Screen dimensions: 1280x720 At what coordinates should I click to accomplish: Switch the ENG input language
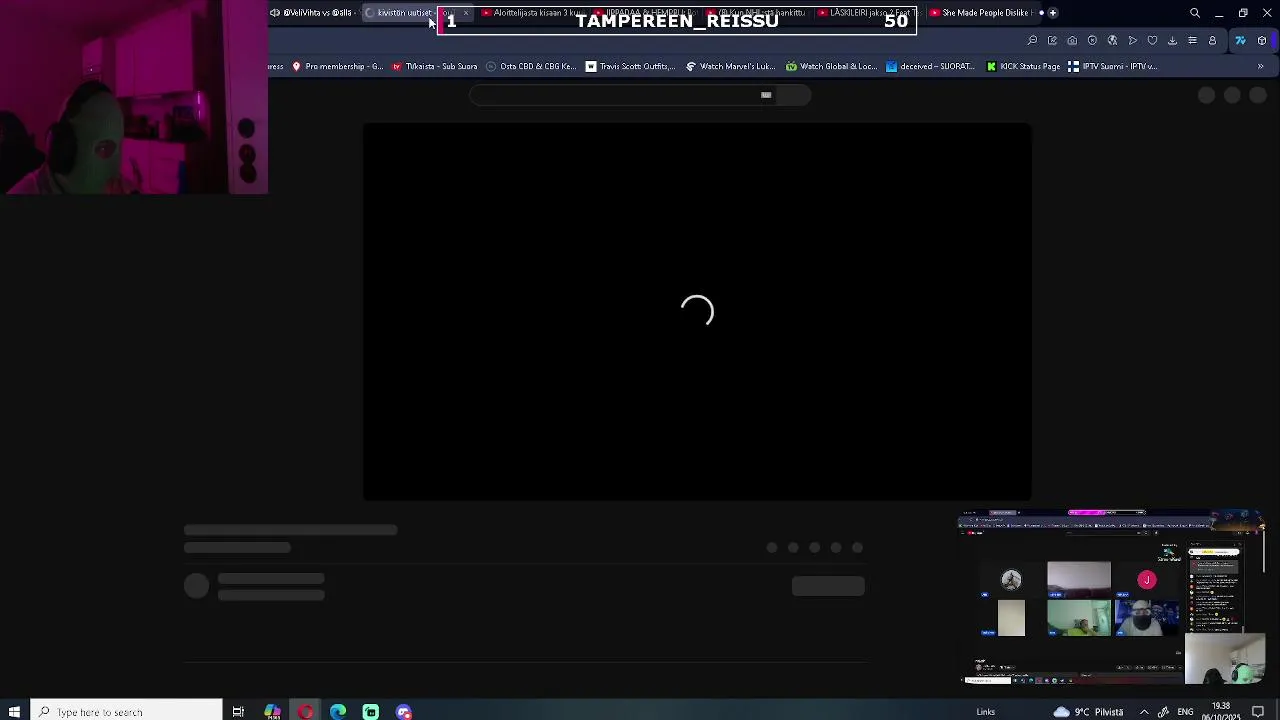[1185, 712]
